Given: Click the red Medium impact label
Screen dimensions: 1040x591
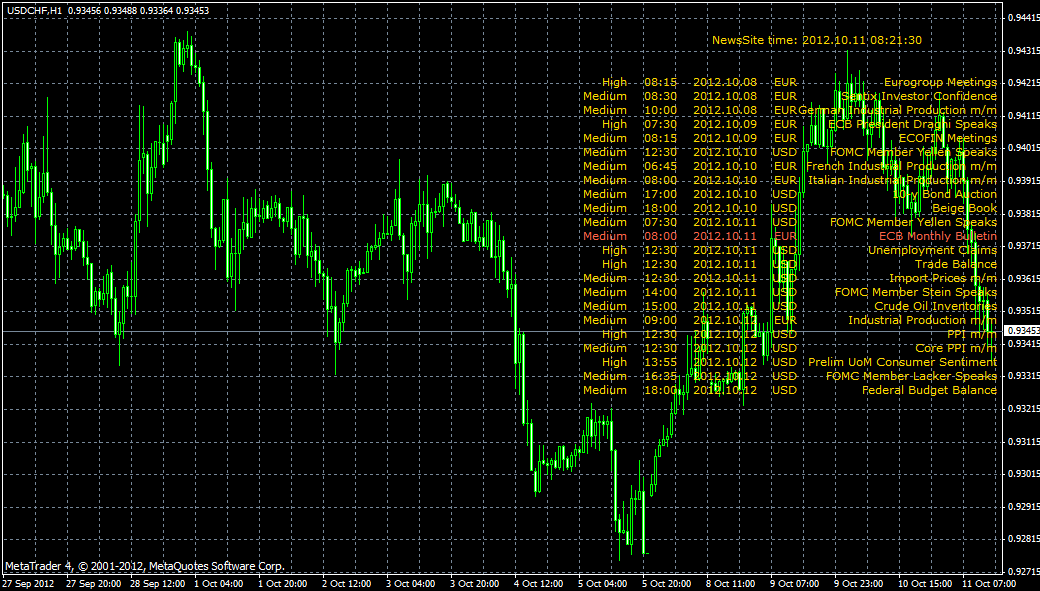Looking at the screenshot, I should click(605, 236).
